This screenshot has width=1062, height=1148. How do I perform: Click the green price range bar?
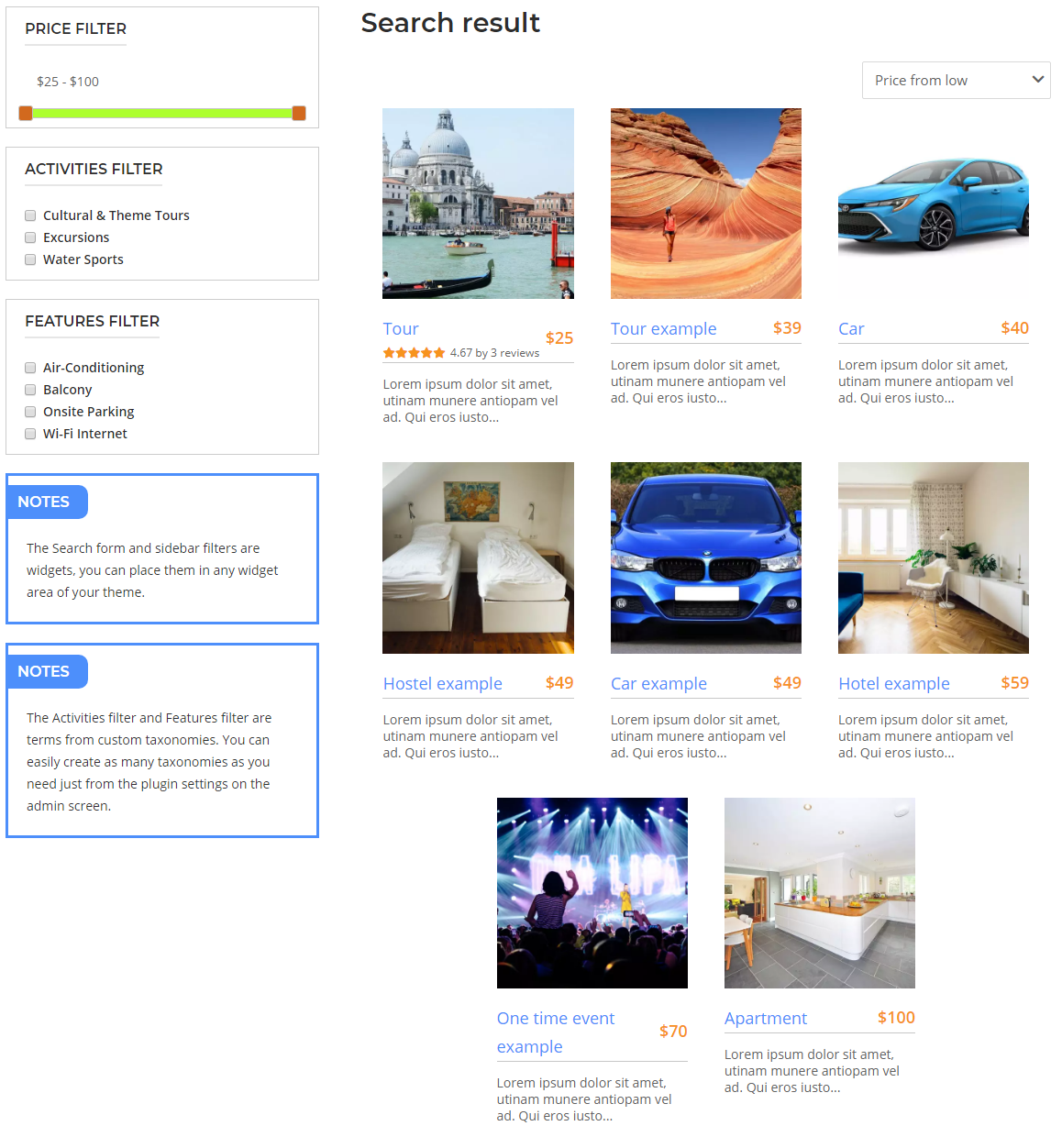point(162,113)
